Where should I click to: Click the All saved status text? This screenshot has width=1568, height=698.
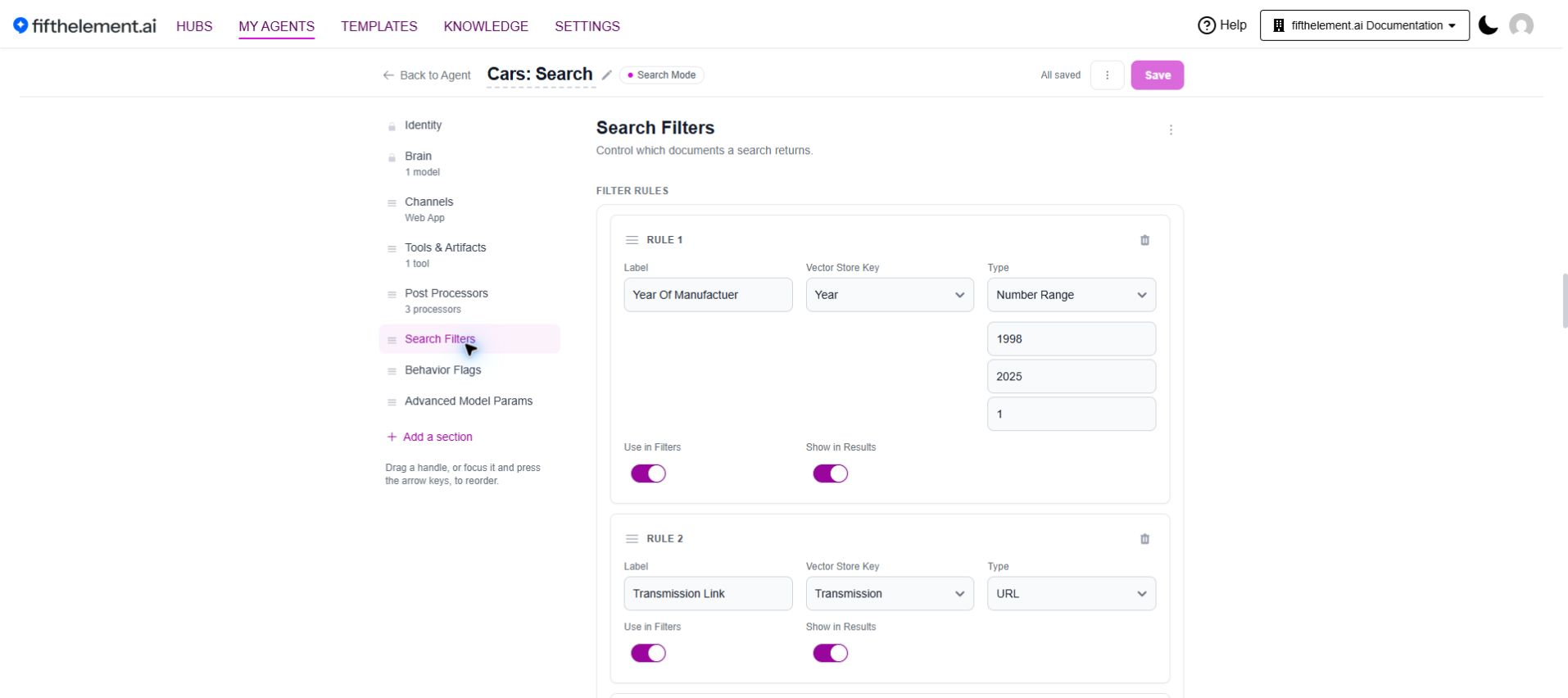click(1060, 75)
